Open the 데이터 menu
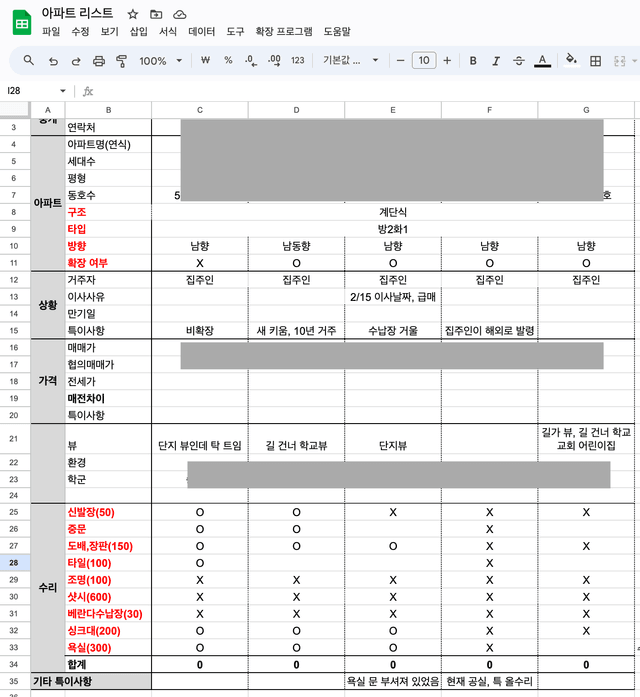The height and width of the screenshot is (697, 640). coord(202,32)
